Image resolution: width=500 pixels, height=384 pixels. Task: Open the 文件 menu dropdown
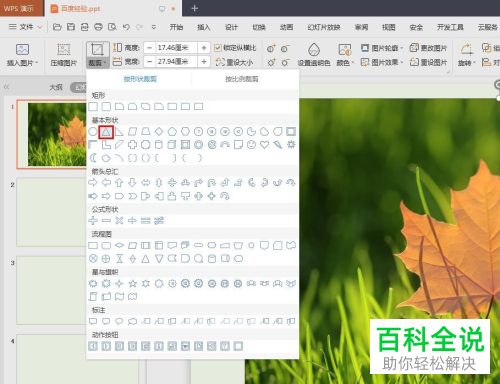(x=26, y=27)
